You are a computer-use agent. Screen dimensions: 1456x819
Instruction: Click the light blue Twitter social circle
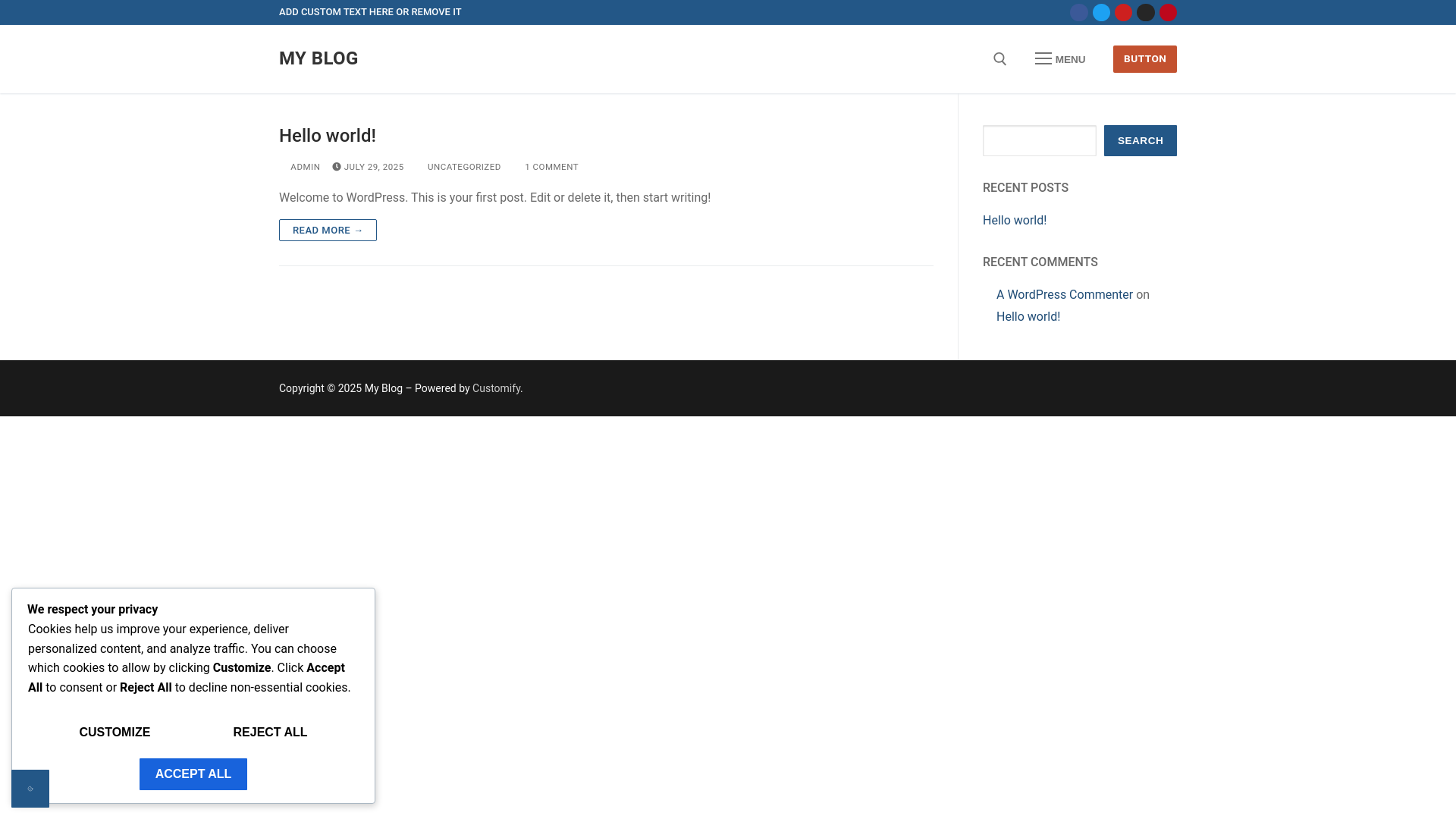tap(1101, 13)
